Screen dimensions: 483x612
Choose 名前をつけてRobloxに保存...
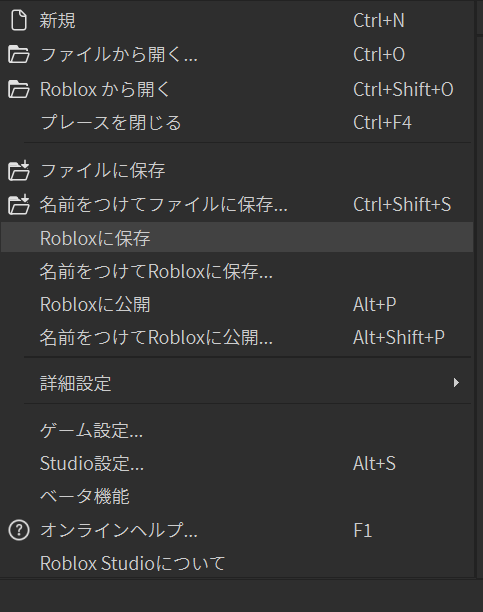point(237,271)
